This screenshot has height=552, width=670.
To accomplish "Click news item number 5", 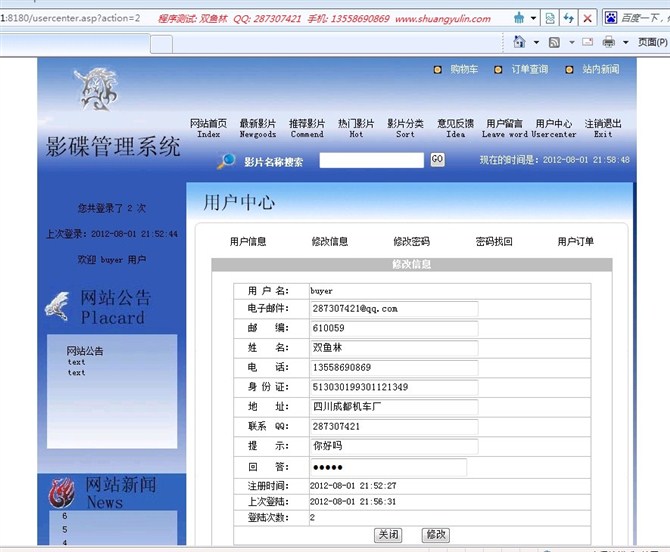I will tap(65, 530).
